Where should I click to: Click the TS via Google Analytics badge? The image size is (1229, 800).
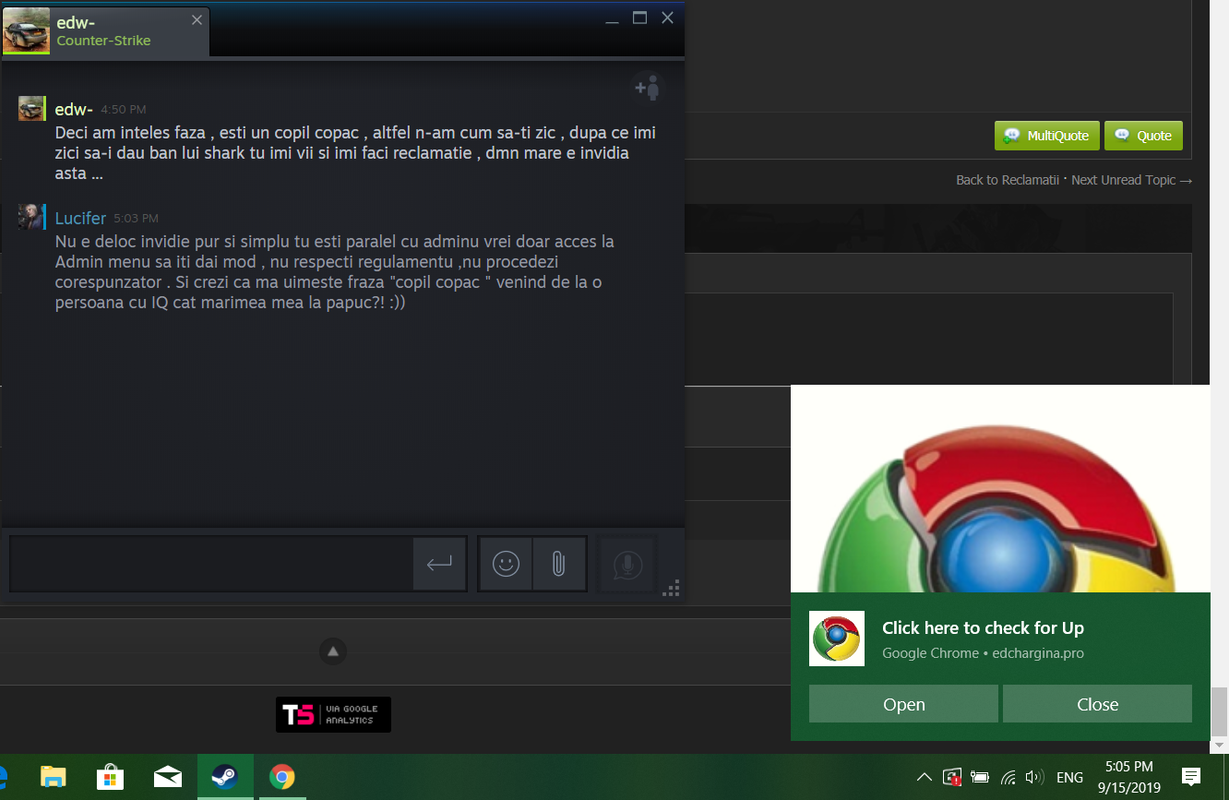coord(333,714)
